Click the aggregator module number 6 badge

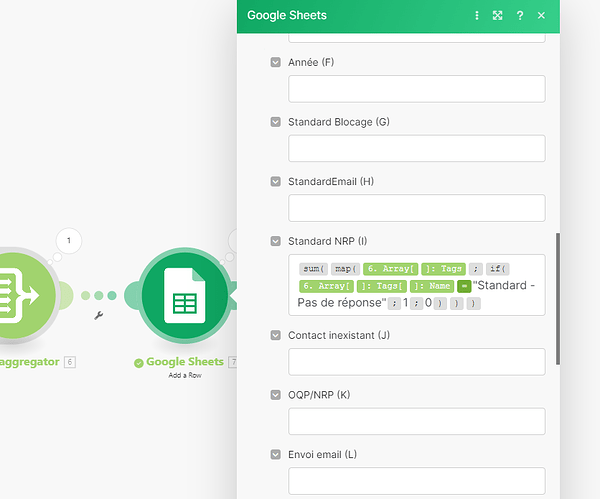[70, 362]
